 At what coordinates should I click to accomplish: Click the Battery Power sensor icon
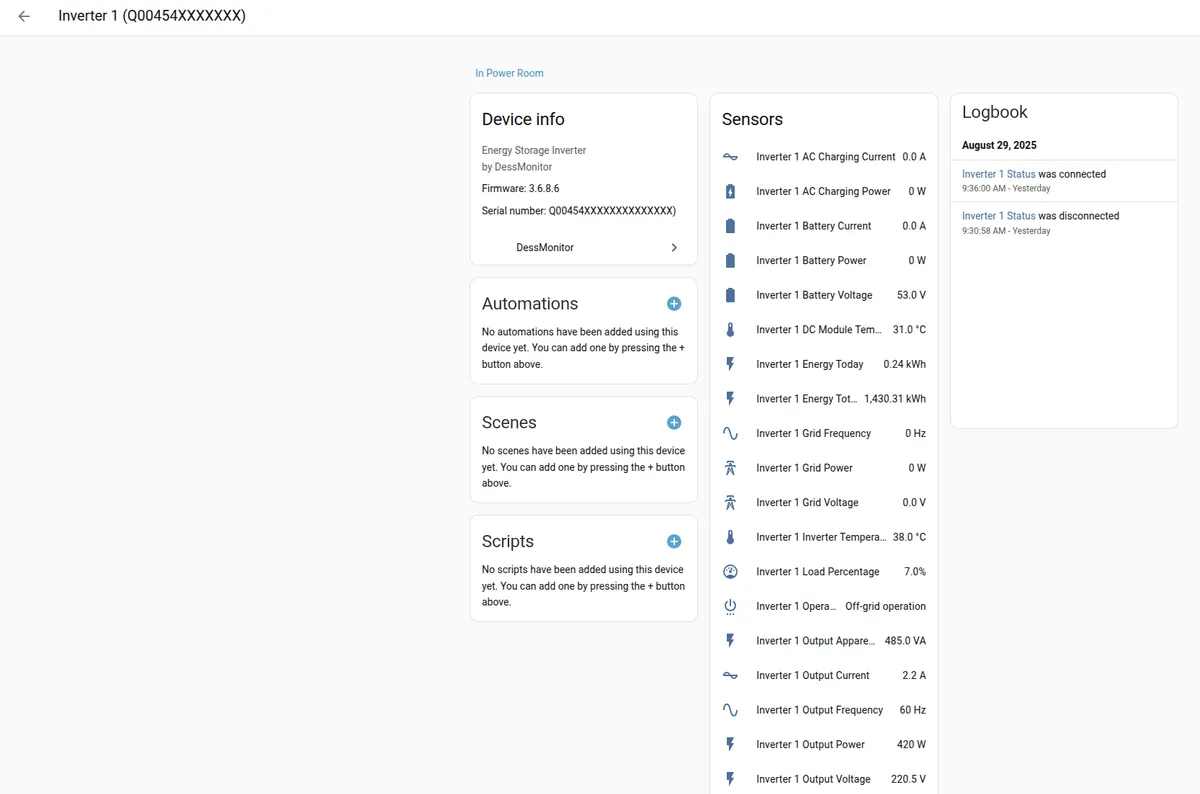pyautogui.click(x=730, y=260)
